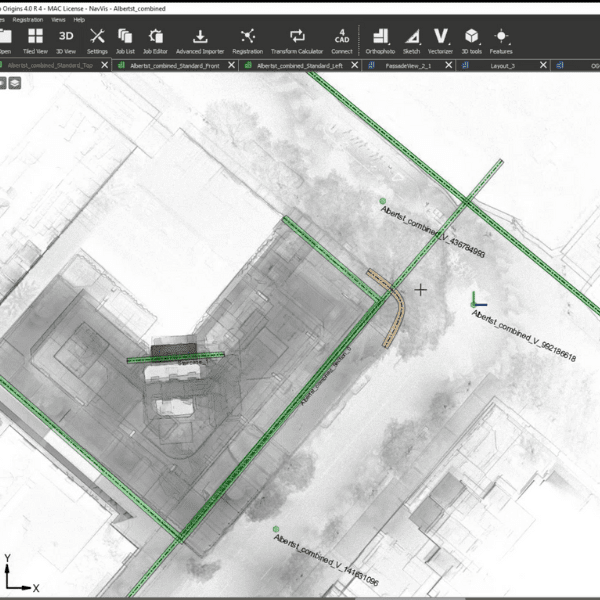The image size is (600, 600).
Task: Expand the 3D tools dropdown
Action: pyautogui.click(x=471, y=39)
